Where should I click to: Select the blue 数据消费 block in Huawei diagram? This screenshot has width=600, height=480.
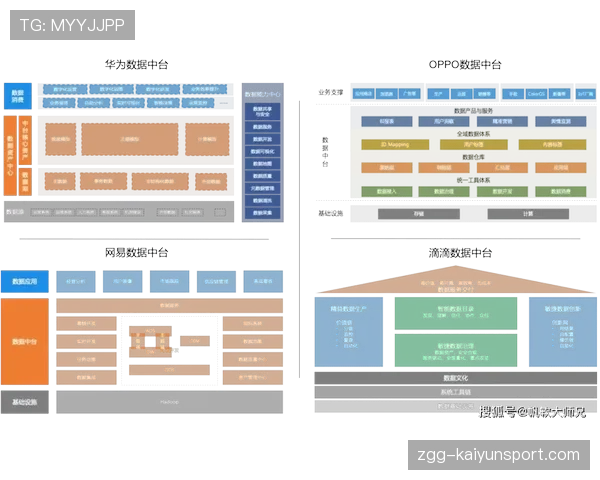click(x=18, y=96)
